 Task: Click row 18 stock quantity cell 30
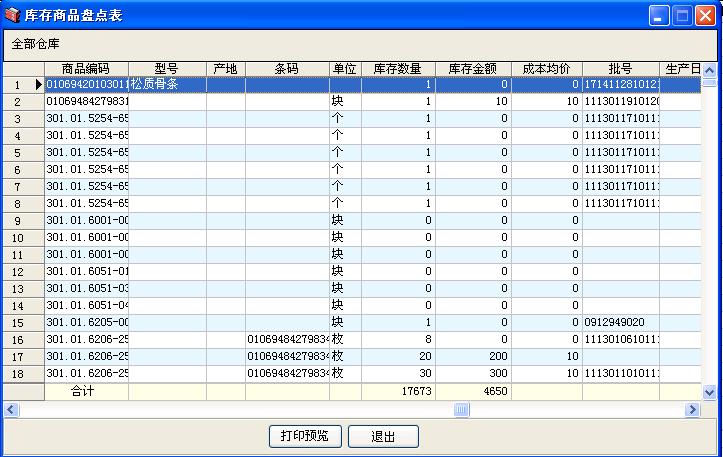pyautogui.click(x=397, y=373)
